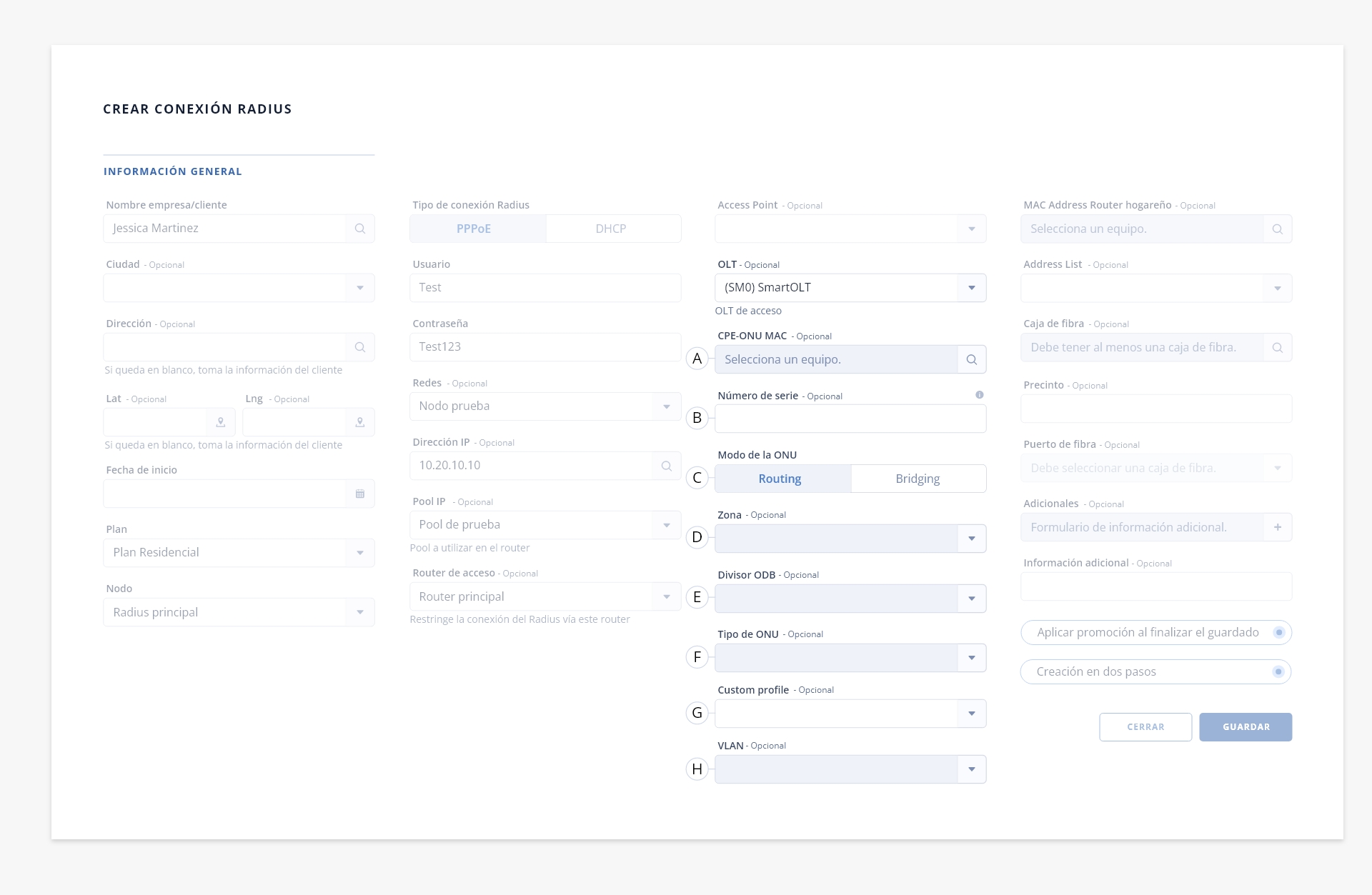Open the OLT SmartOLT dropdown

[850, 288]
